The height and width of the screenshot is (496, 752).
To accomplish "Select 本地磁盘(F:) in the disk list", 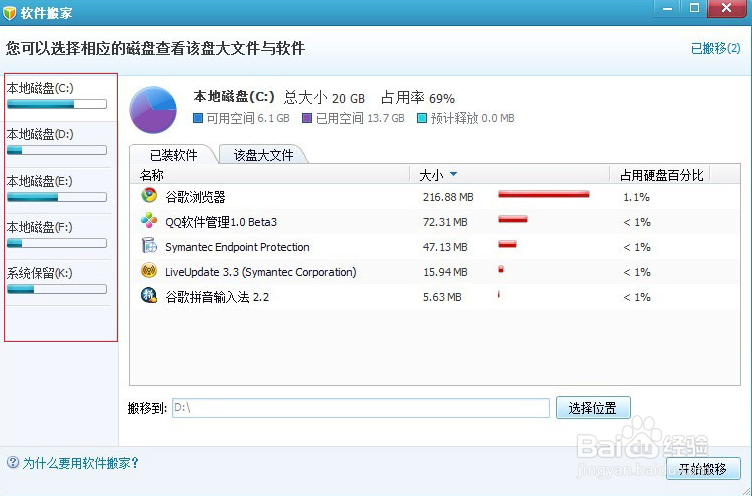I will click(x=57, y=235).
